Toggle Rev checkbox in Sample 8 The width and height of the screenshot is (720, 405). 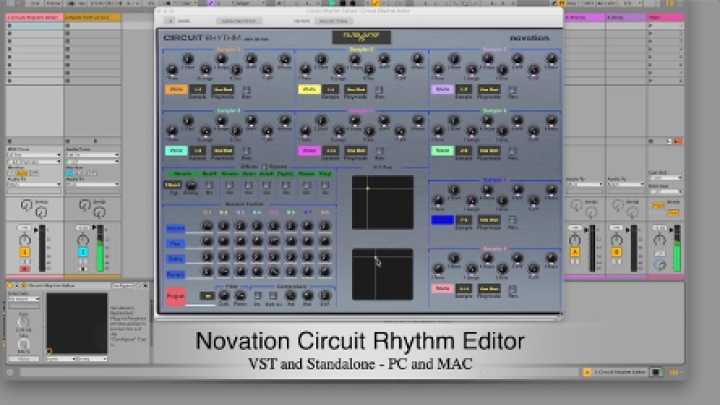pos(512,289)
